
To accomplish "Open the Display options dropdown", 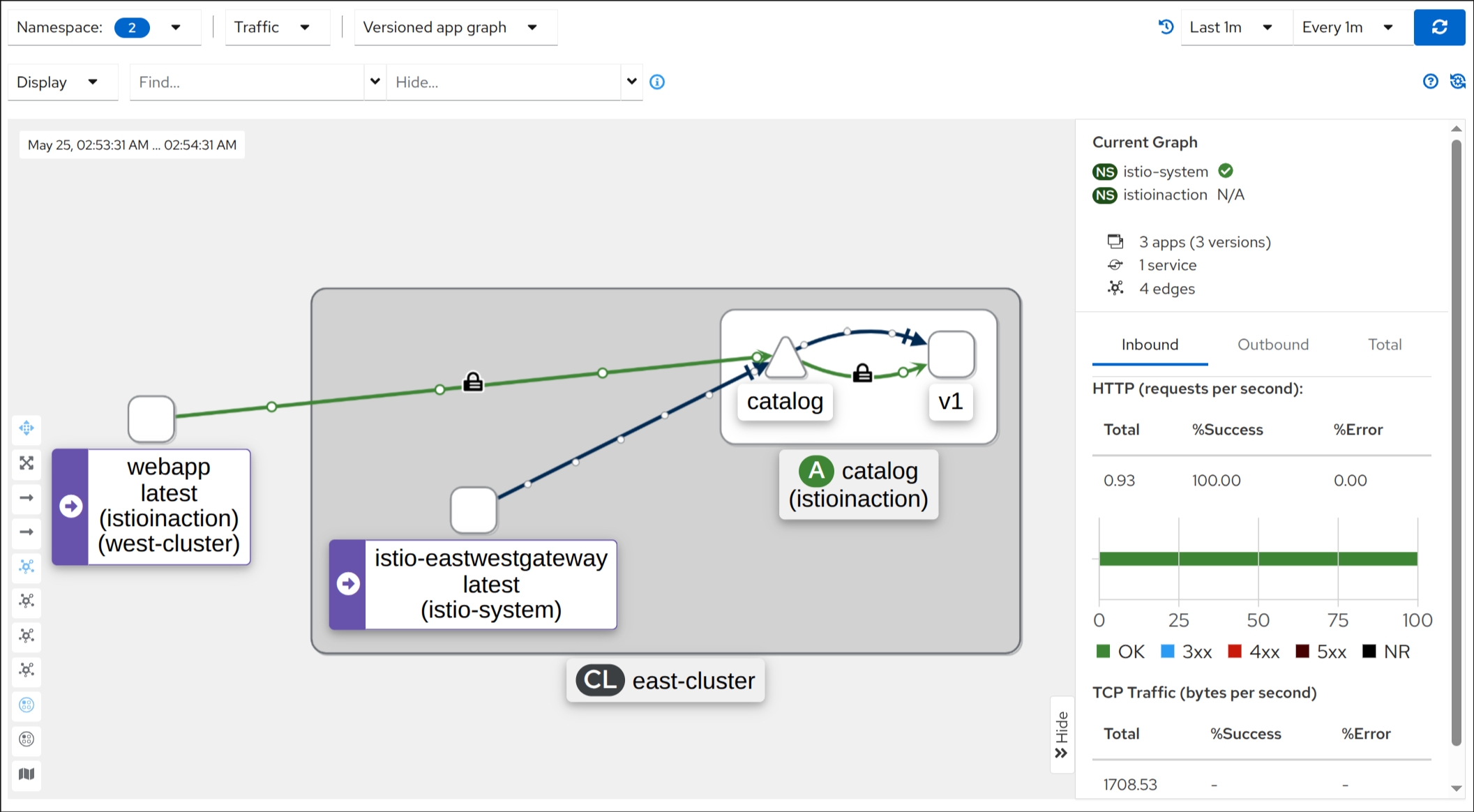I will [63, 82].
